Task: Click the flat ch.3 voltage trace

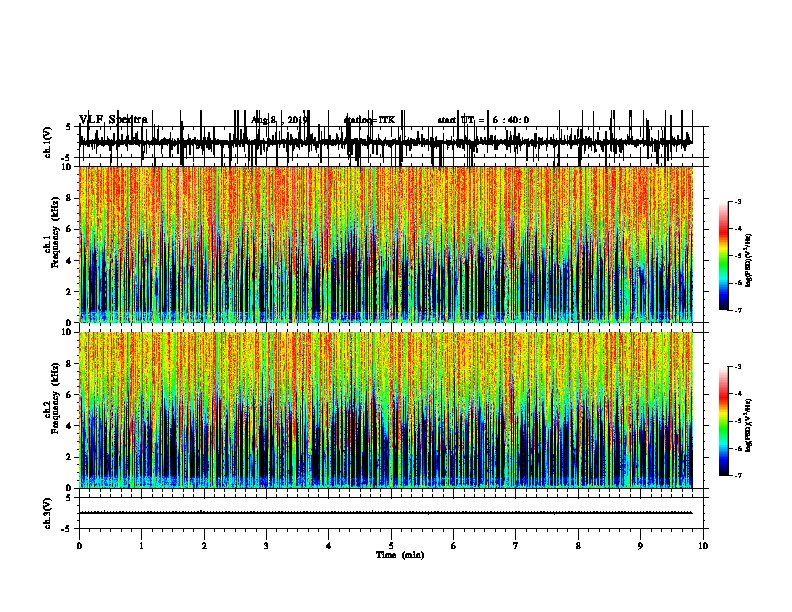Action: click(x=385, y=513)
